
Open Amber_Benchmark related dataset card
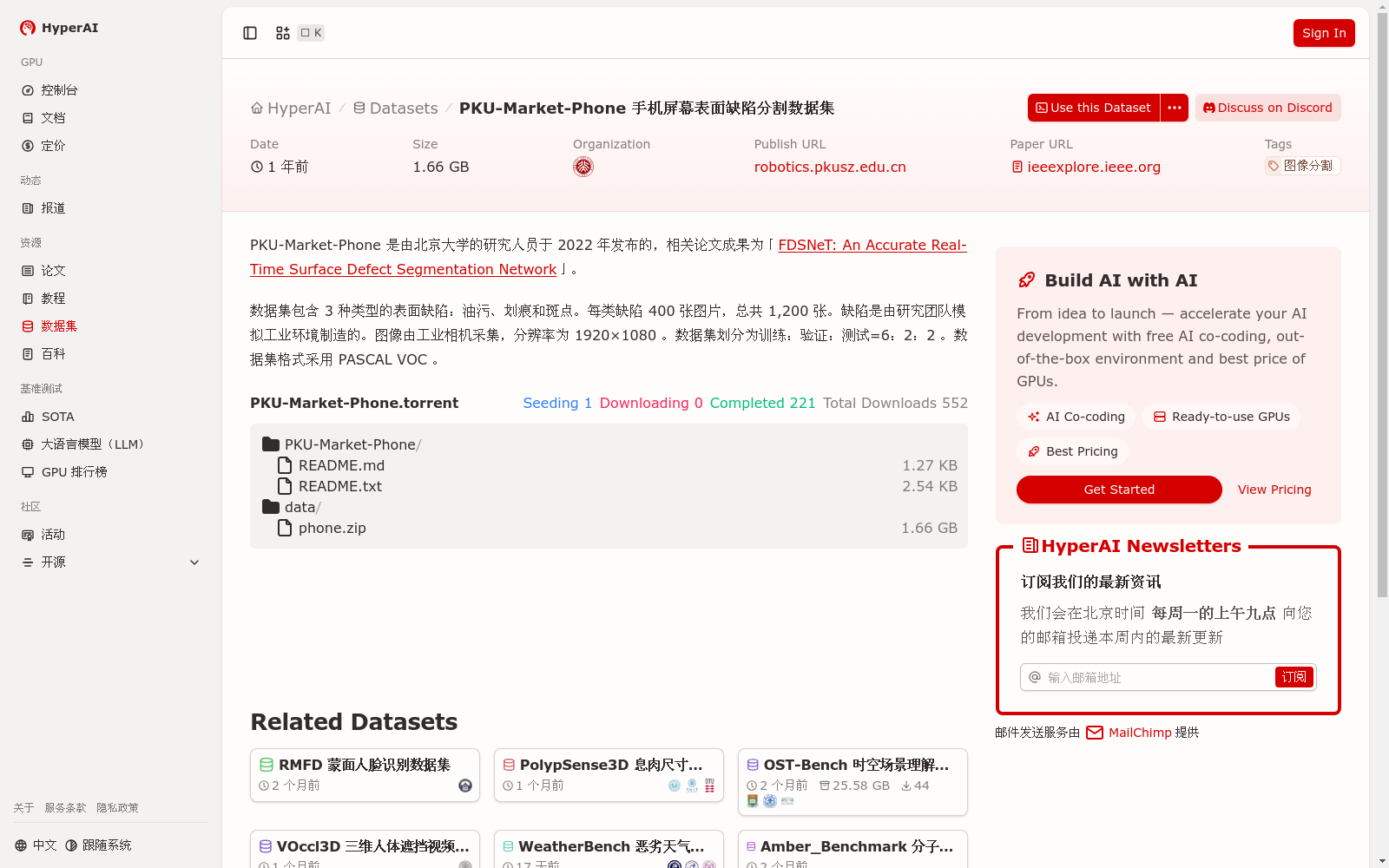click(852, 849)
